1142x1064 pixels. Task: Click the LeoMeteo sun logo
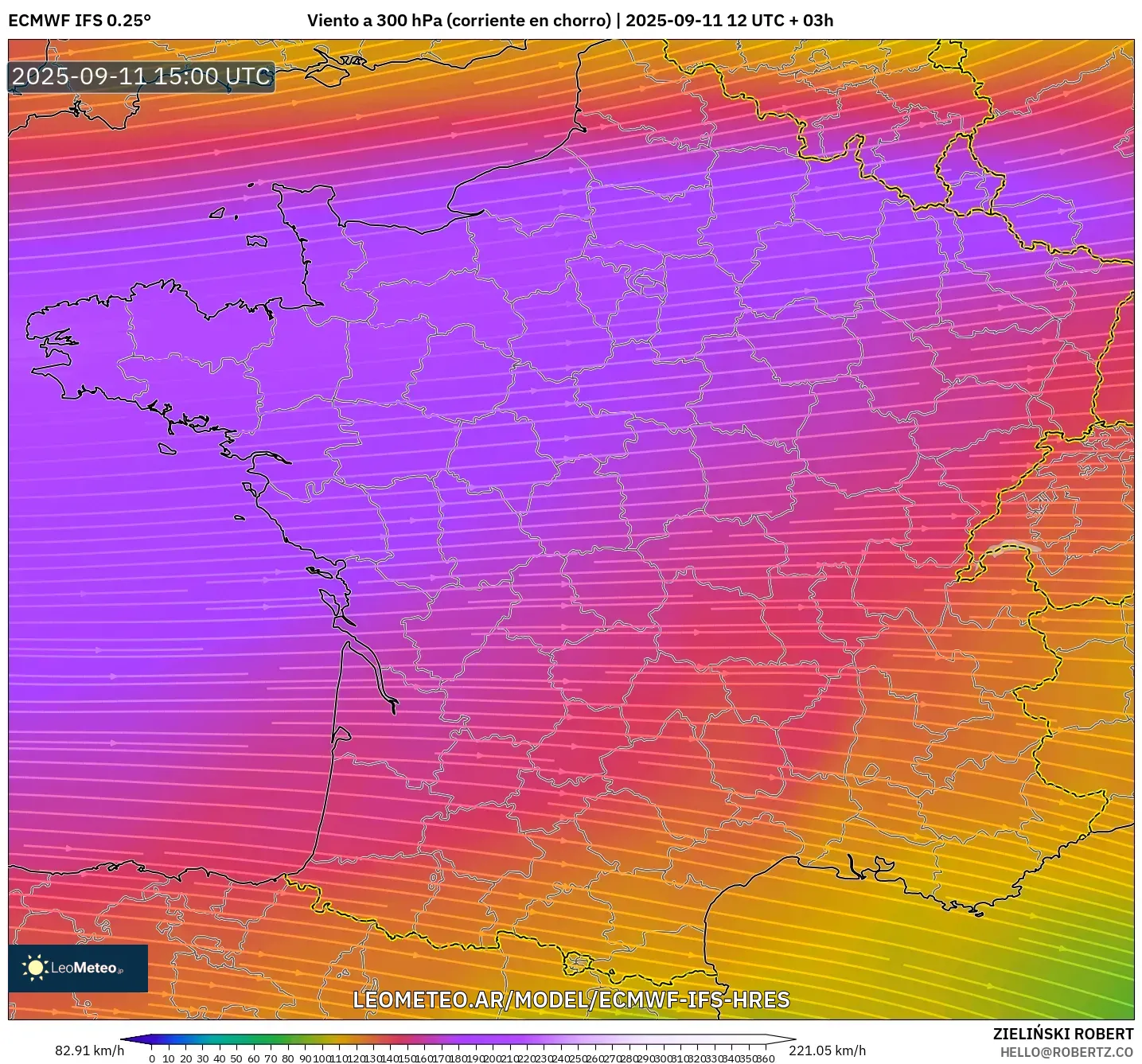point(36,968)
